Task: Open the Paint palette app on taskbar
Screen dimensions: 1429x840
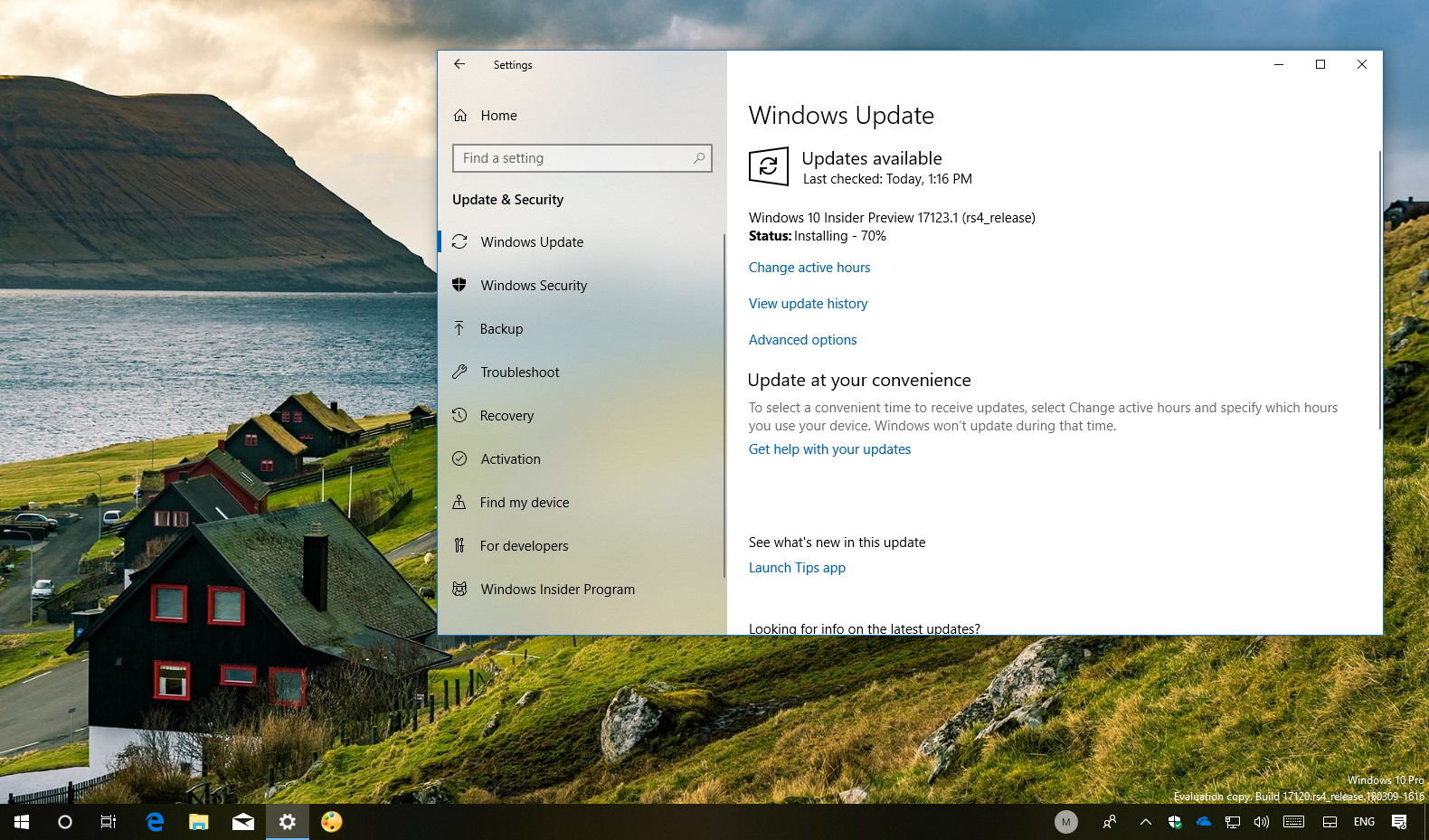Action: (x=332, y=822)
